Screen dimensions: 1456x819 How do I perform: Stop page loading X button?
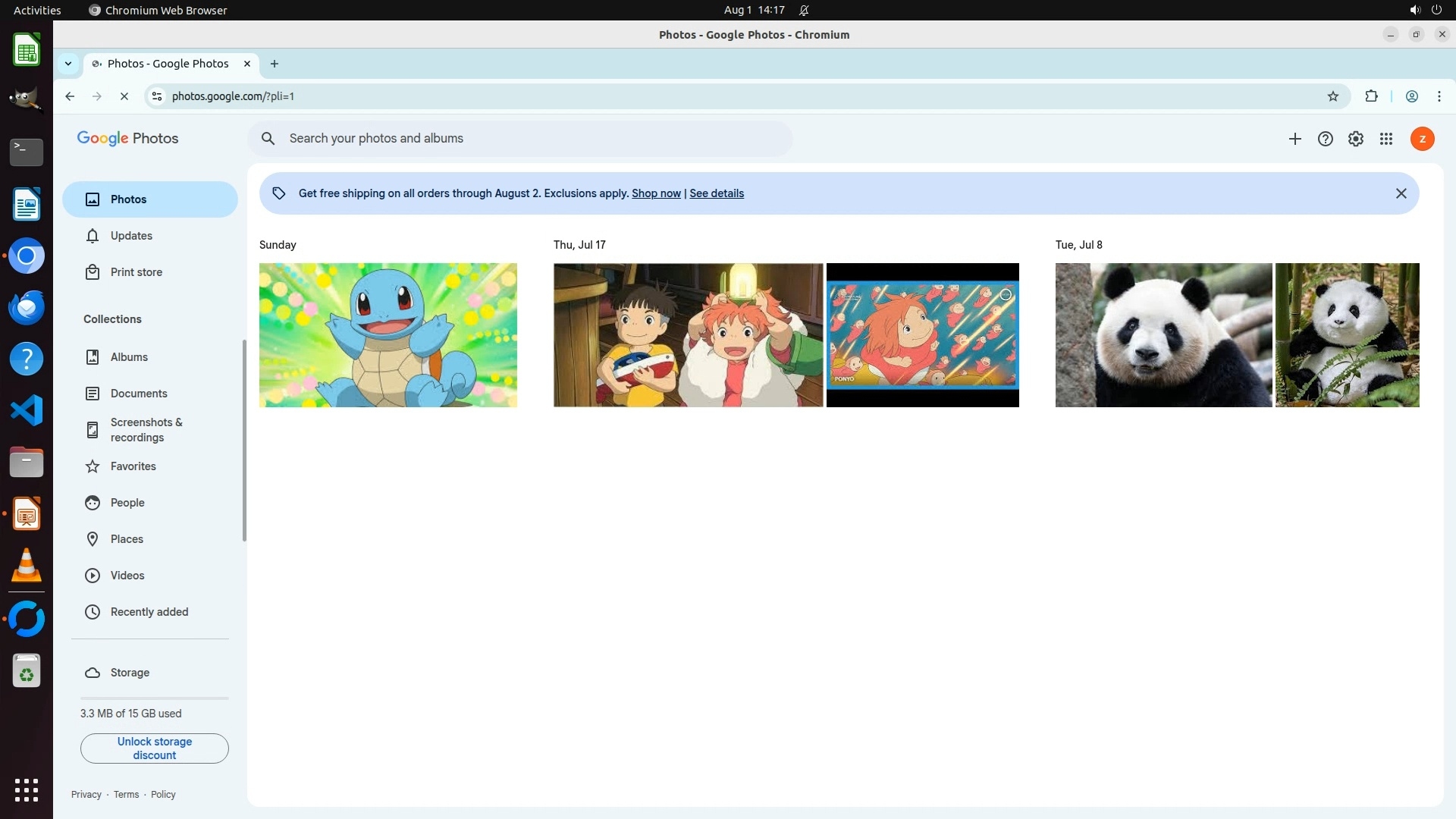124,96
